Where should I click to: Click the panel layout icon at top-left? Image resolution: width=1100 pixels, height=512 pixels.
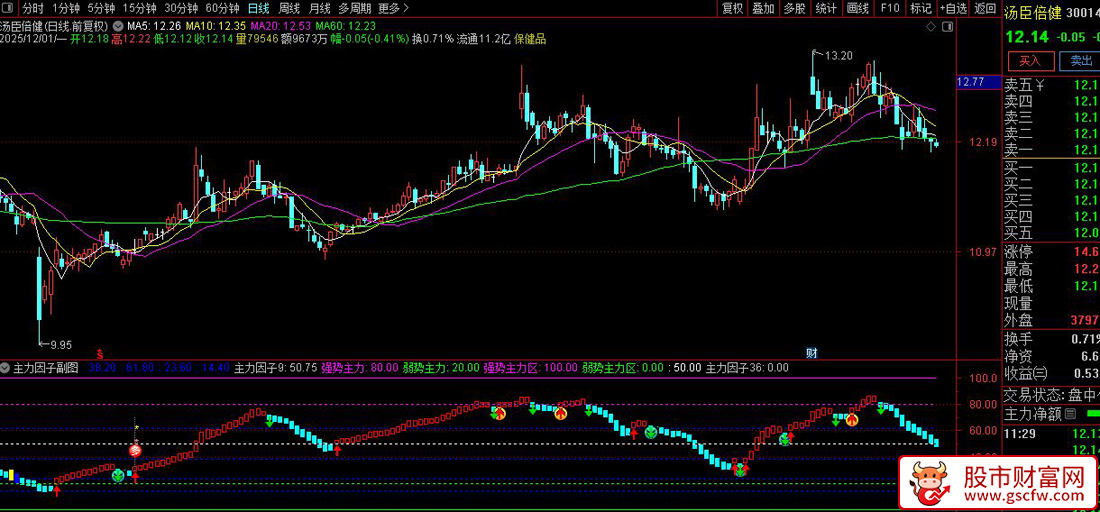[8, 8]
